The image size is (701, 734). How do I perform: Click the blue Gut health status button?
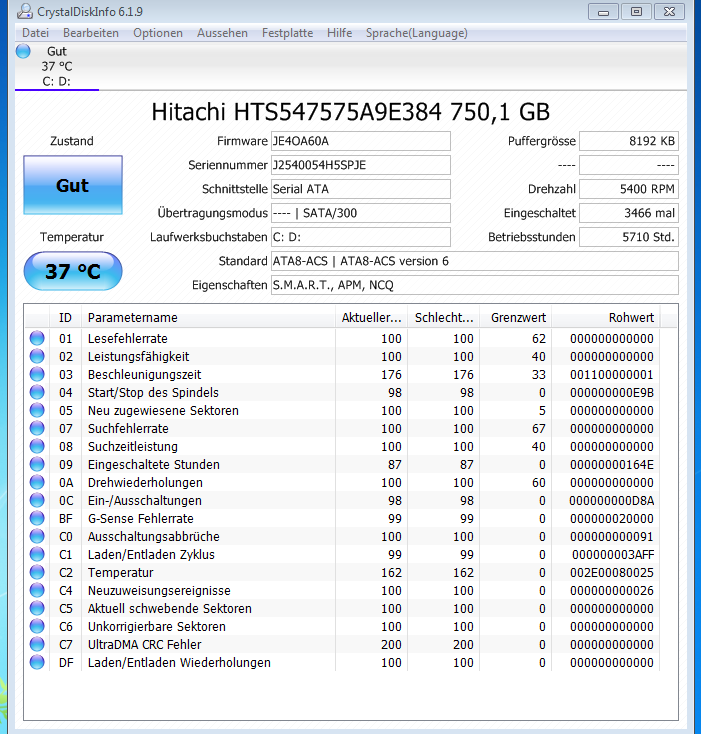click(x=73, y=185)
